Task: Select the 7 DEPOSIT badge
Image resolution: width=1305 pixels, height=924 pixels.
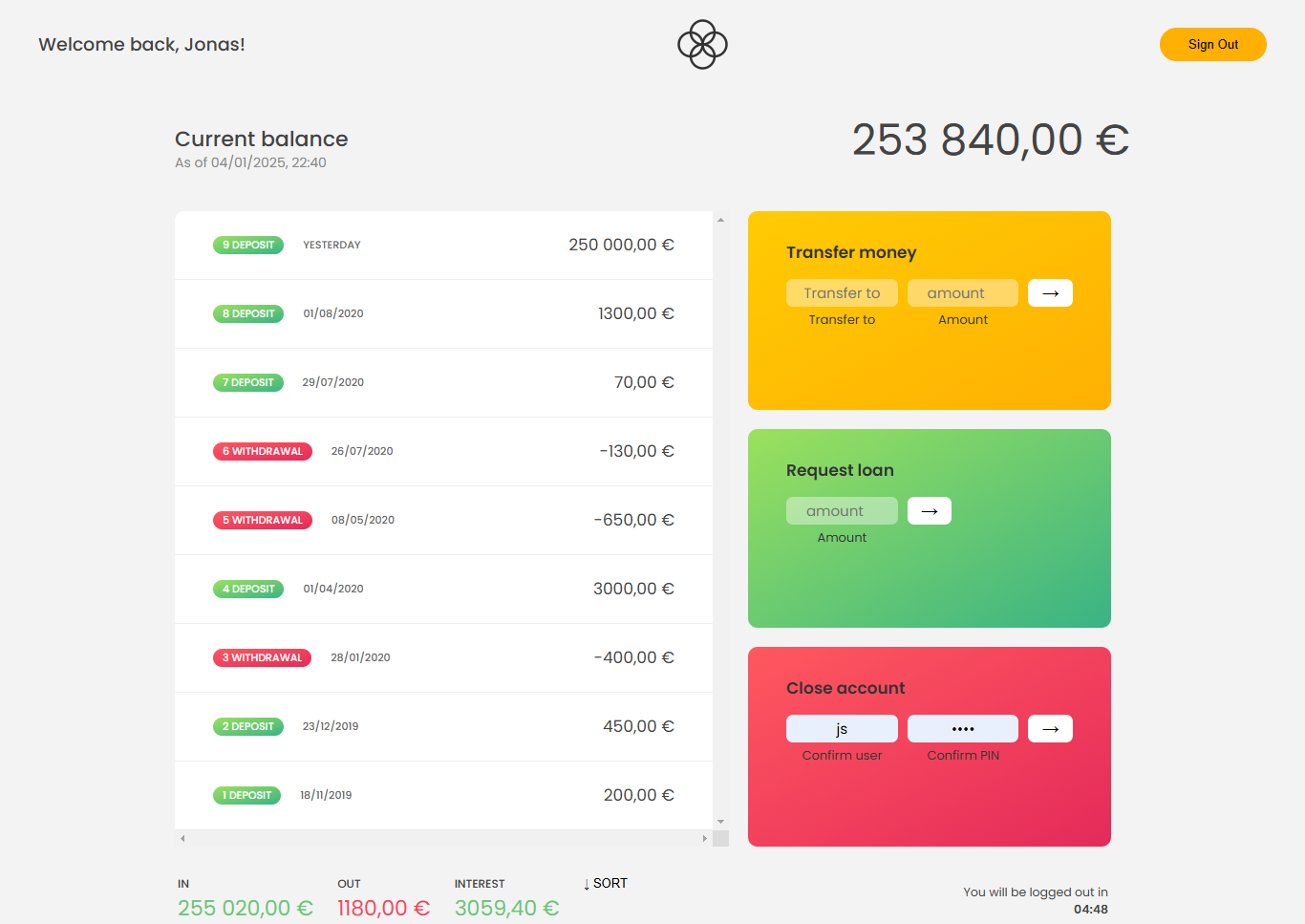Action: point(248,382)
